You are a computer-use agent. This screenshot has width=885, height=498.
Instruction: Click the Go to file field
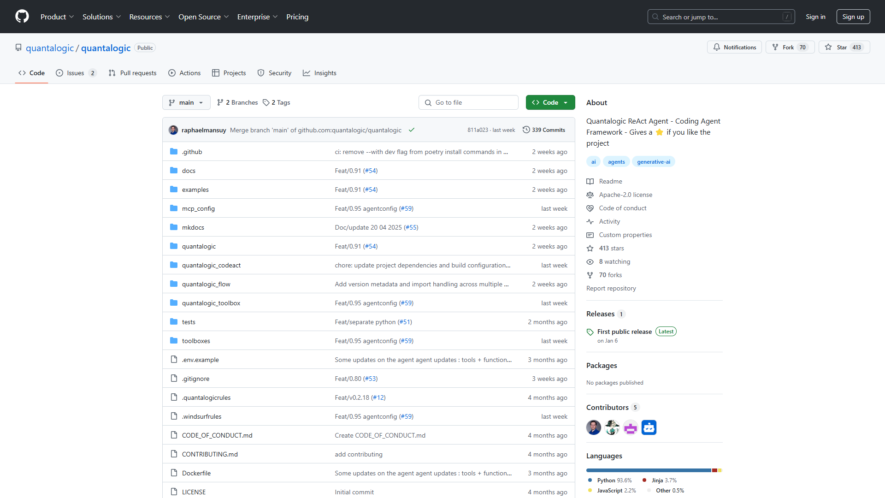(468, 103)
